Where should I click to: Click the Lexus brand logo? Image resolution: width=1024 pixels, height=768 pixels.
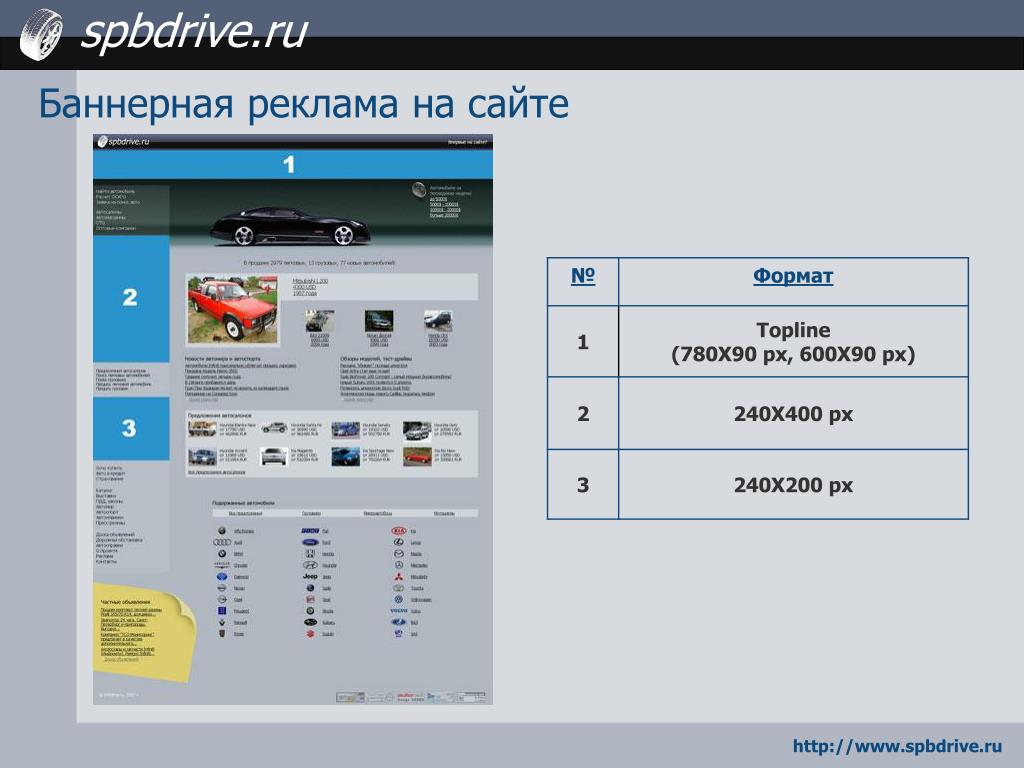click(398, 542)
